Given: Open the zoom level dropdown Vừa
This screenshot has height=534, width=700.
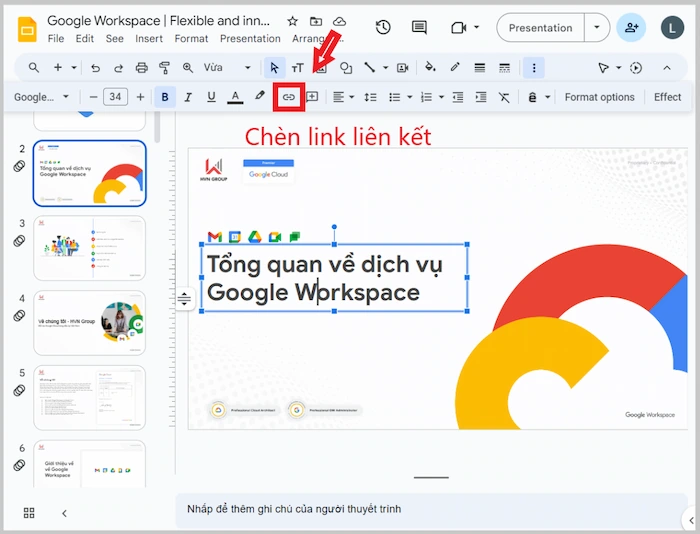Looking at the screenshot, I should point(226,67).
